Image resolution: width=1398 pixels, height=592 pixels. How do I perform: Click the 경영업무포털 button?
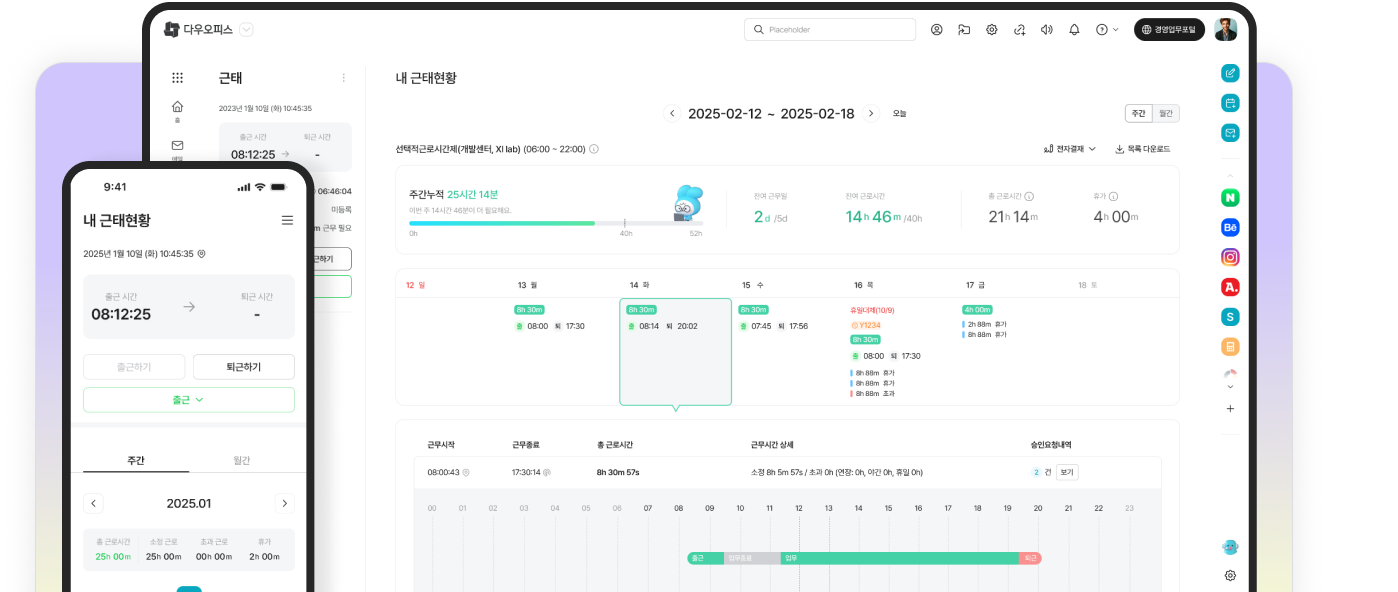click(x=1169, y=30)
